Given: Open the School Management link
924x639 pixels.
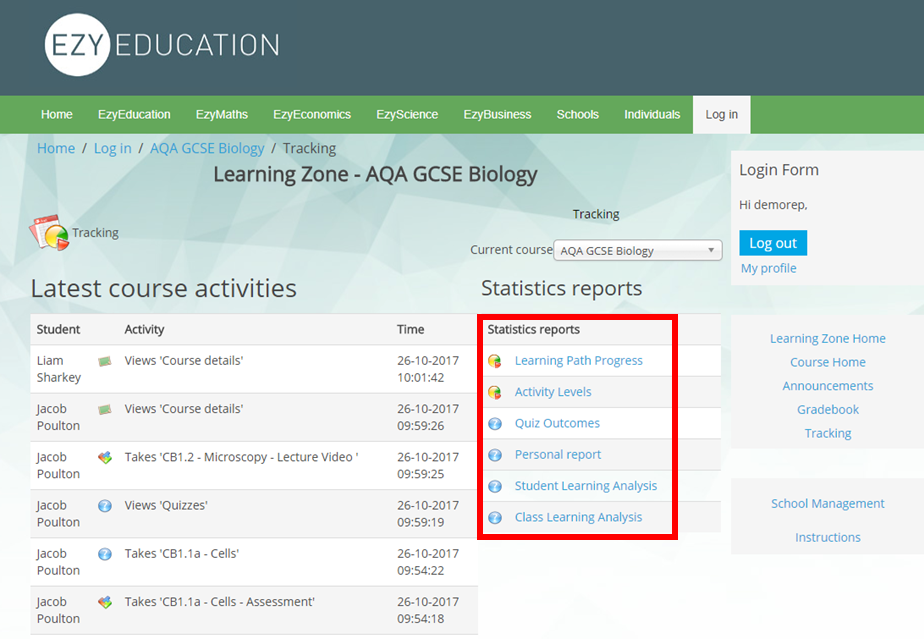Looking at the screenshot, I should click(x=827, y=503).
